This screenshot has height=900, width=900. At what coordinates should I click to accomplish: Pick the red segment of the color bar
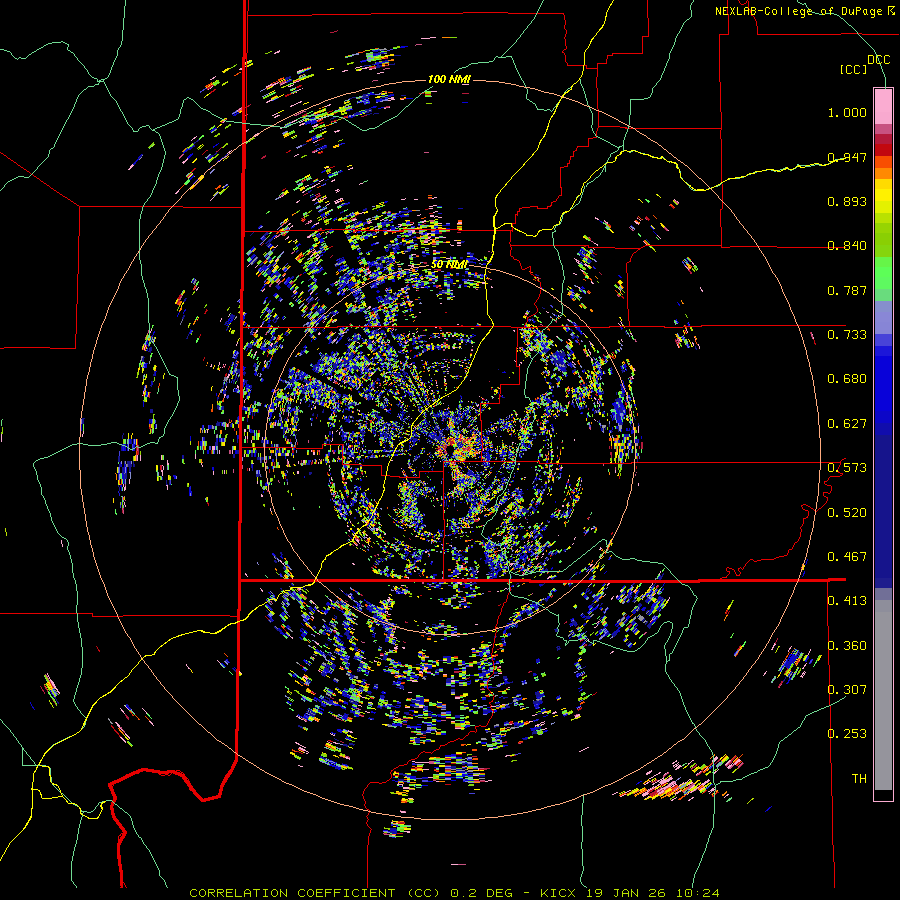[883, 149]
